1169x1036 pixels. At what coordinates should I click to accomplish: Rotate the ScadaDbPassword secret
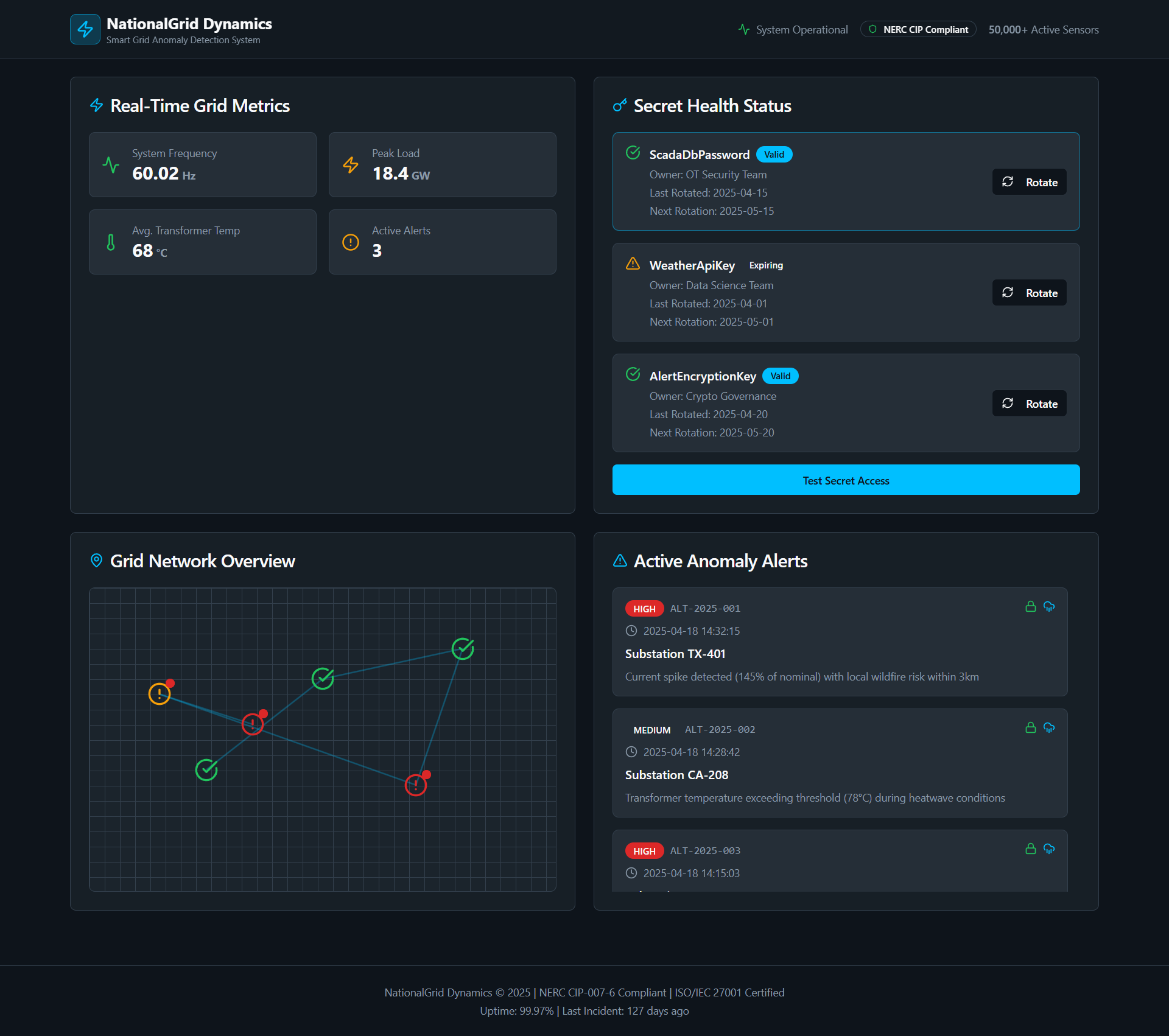(x=1029, y=182)
